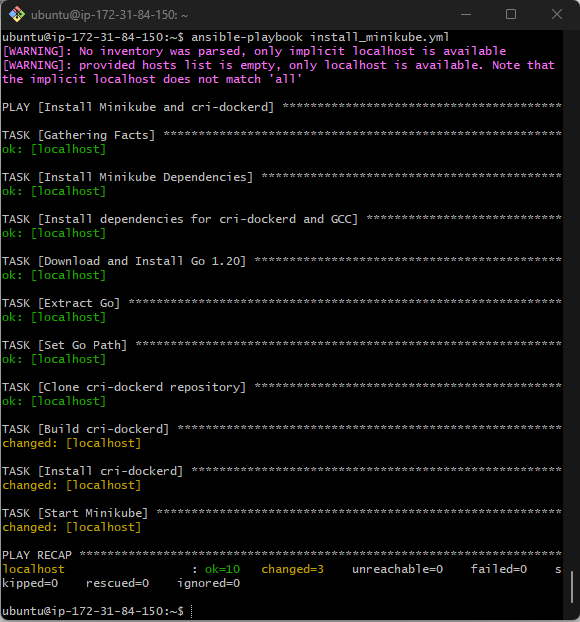Close the terminal window

557,14
